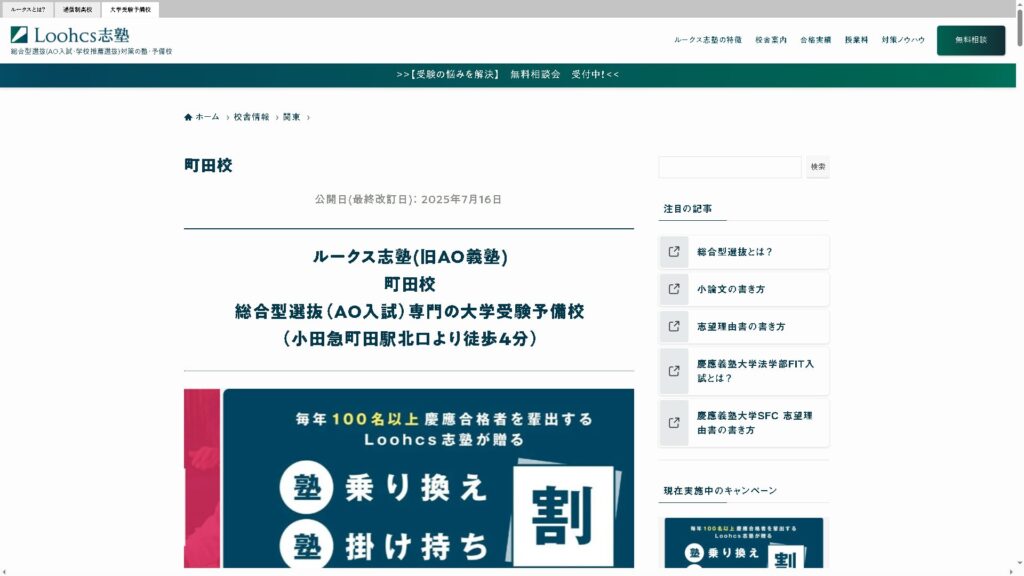Select the 大学受験予備校 tab

coord(130,9)
